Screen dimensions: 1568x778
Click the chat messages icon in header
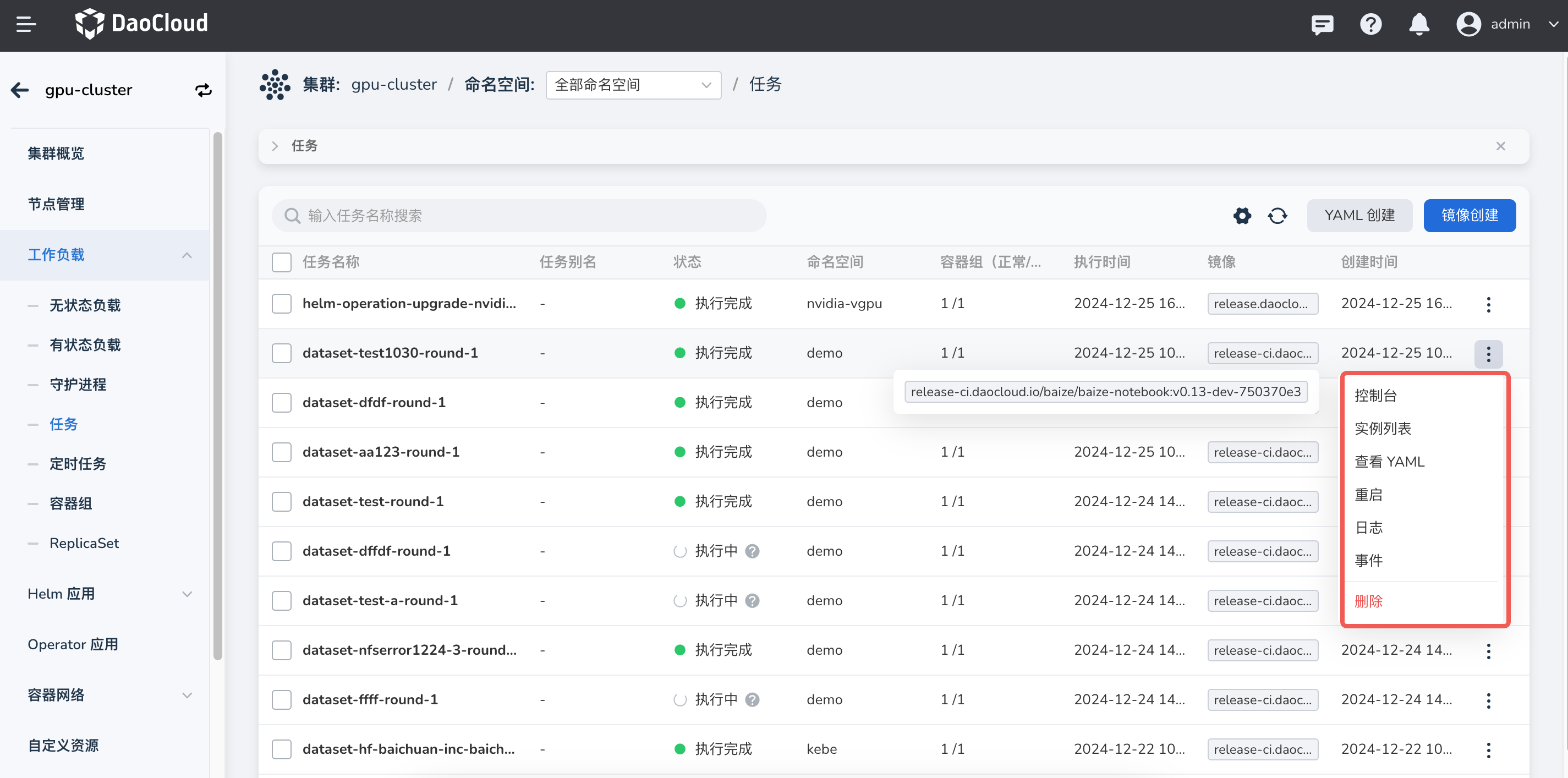click(x=1322, y=24)
